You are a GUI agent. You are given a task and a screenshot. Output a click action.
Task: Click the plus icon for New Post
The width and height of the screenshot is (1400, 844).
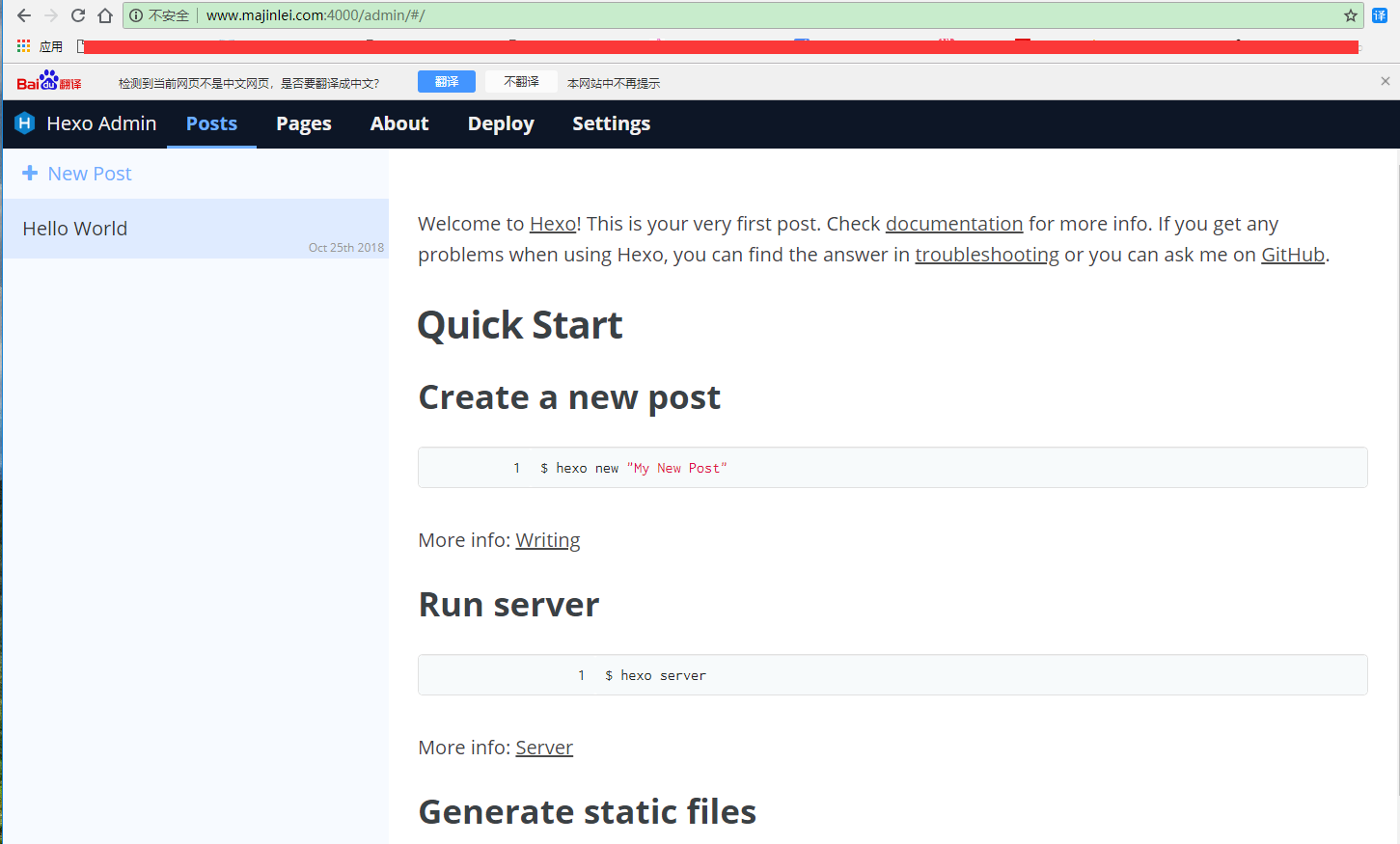click(30, 173)
